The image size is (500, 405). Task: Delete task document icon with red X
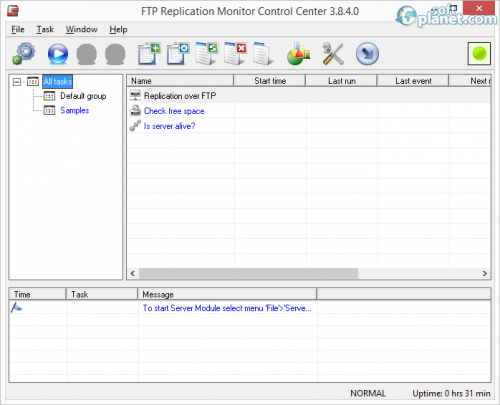235,53
